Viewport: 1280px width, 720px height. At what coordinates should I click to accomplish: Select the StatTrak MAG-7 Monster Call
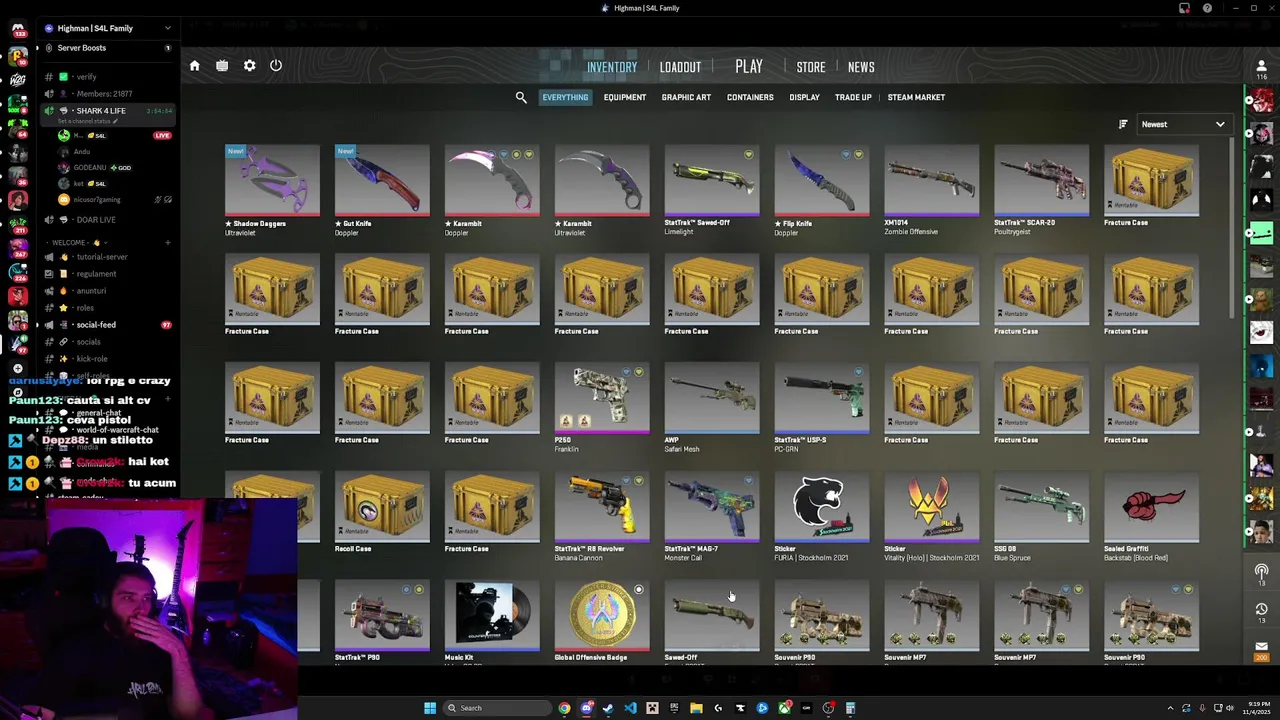[712, 517]
